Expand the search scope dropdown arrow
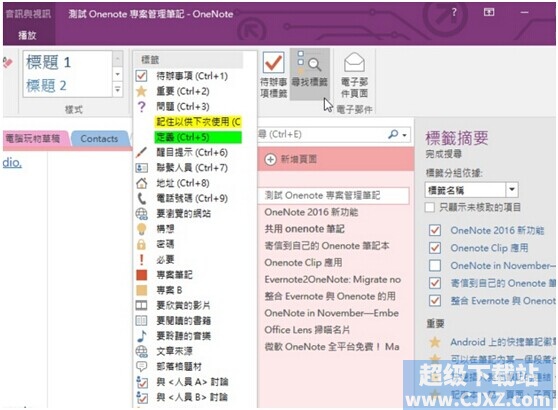 pyautogui.click(x=405, y=135)
